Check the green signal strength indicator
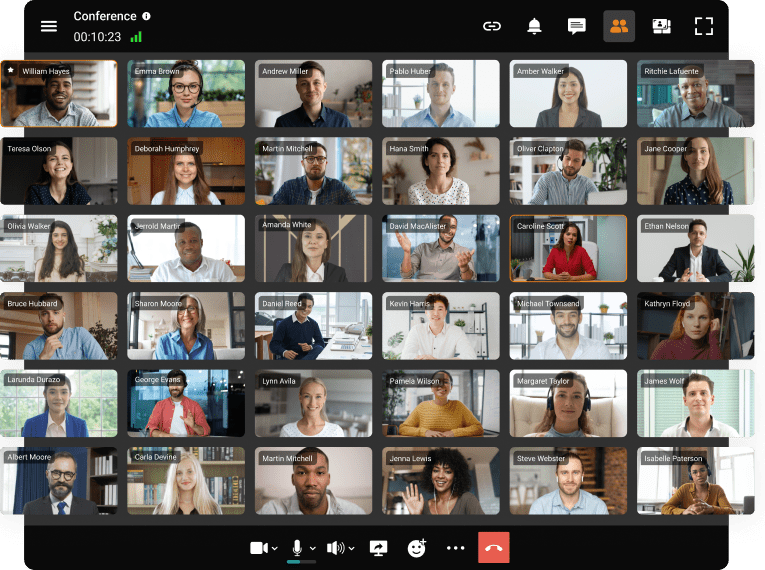Viewport: 765px width, 570px height. click(136, 37)
